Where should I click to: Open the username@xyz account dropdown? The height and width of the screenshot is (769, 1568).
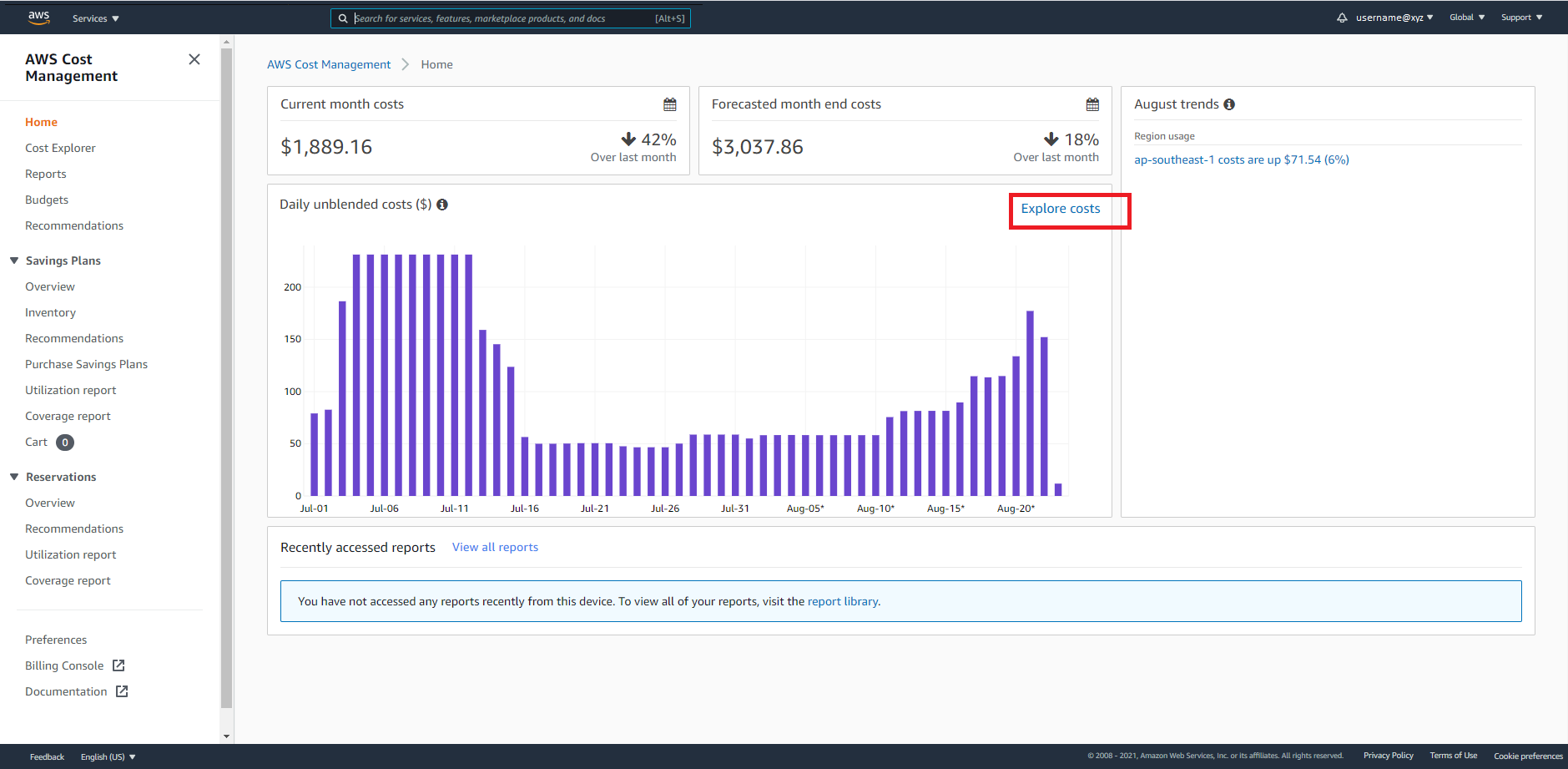pyautogui.click(x=1394, y=18)
